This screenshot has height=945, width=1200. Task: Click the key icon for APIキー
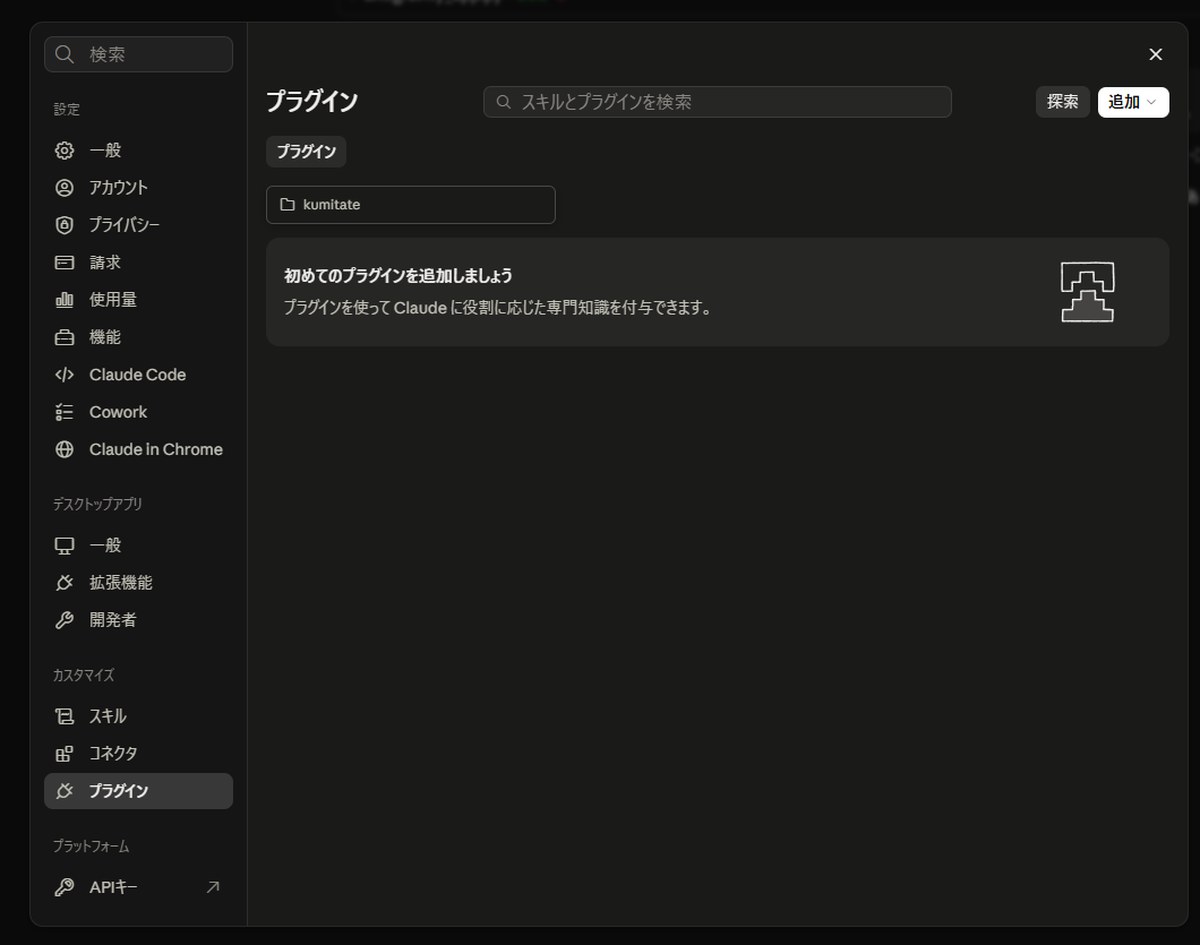[x=64, y=887]
